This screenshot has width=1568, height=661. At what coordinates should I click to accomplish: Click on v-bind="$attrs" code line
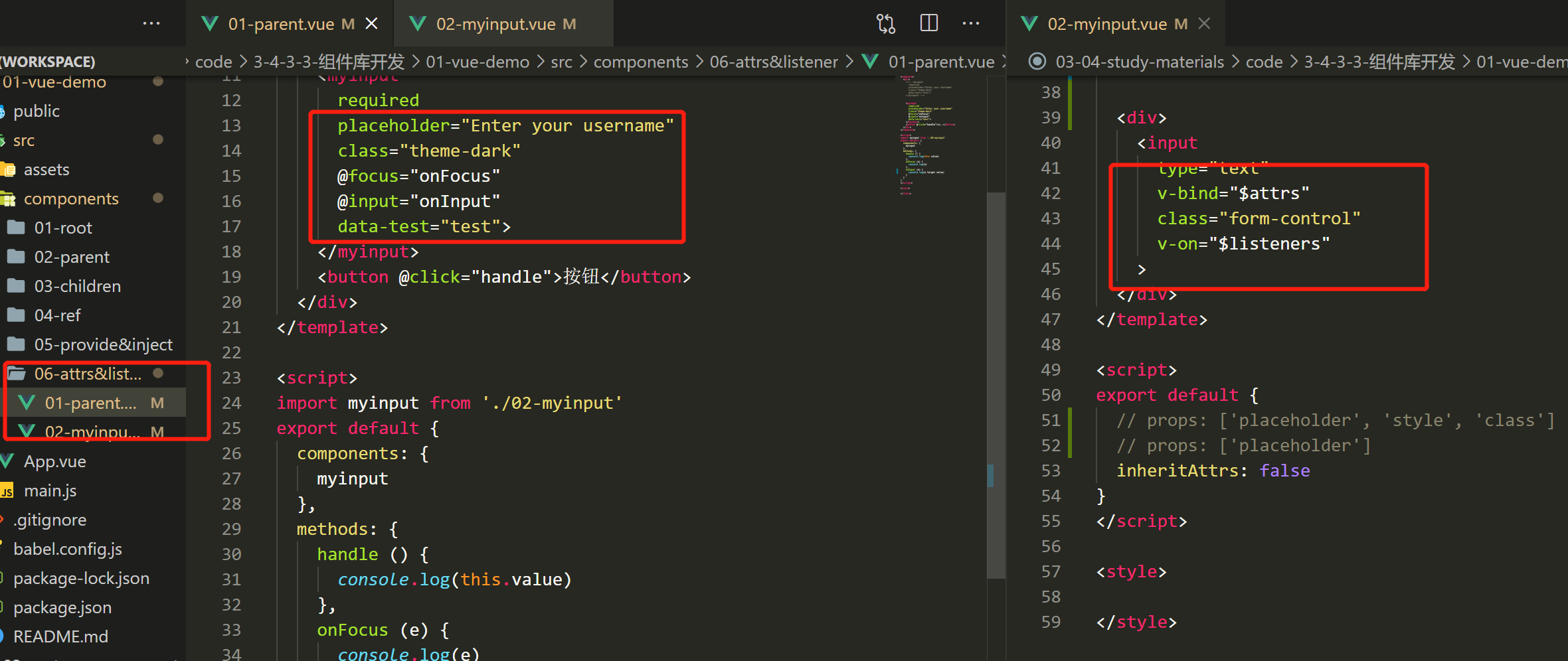pos(1233,193)
